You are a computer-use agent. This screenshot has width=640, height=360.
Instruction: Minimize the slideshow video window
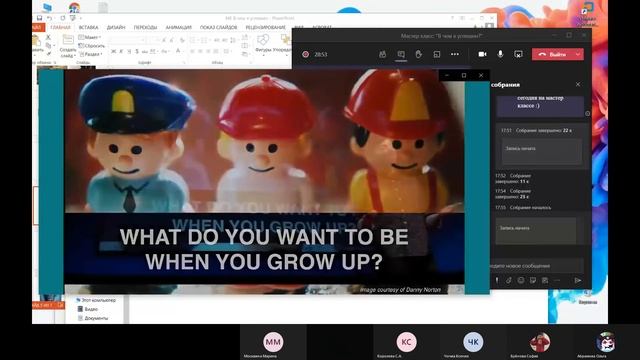click(x=447, y=76)
